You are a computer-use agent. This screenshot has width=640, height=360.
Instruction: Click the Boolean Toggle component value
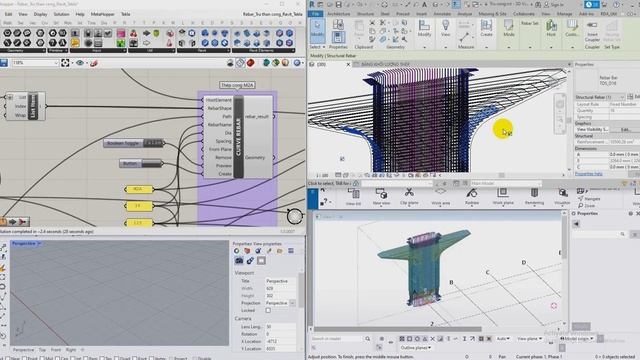[153, 143]
